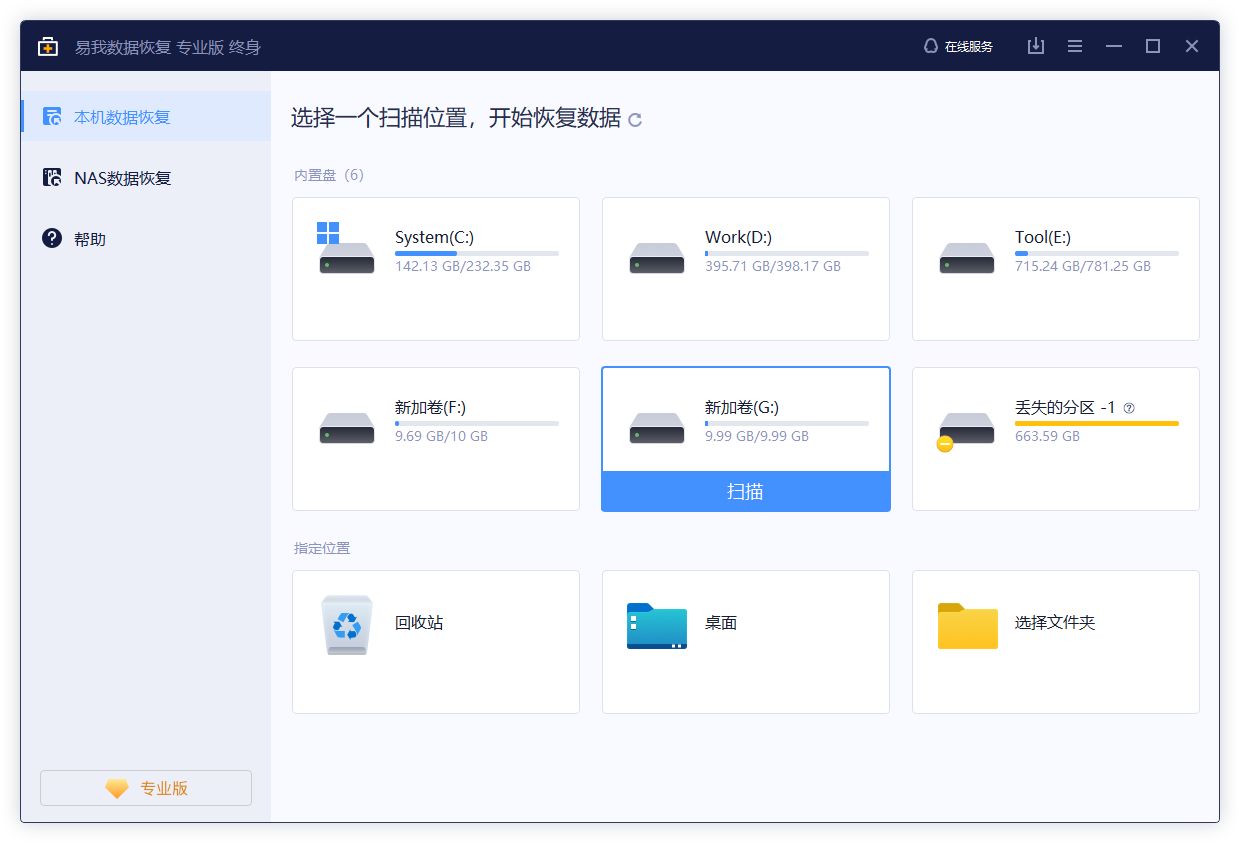This screenshot has width=1240, height=843.
Task: Refresh scan locations with the refresh icon
Action: pyautogui.click(x=636, y=119)
